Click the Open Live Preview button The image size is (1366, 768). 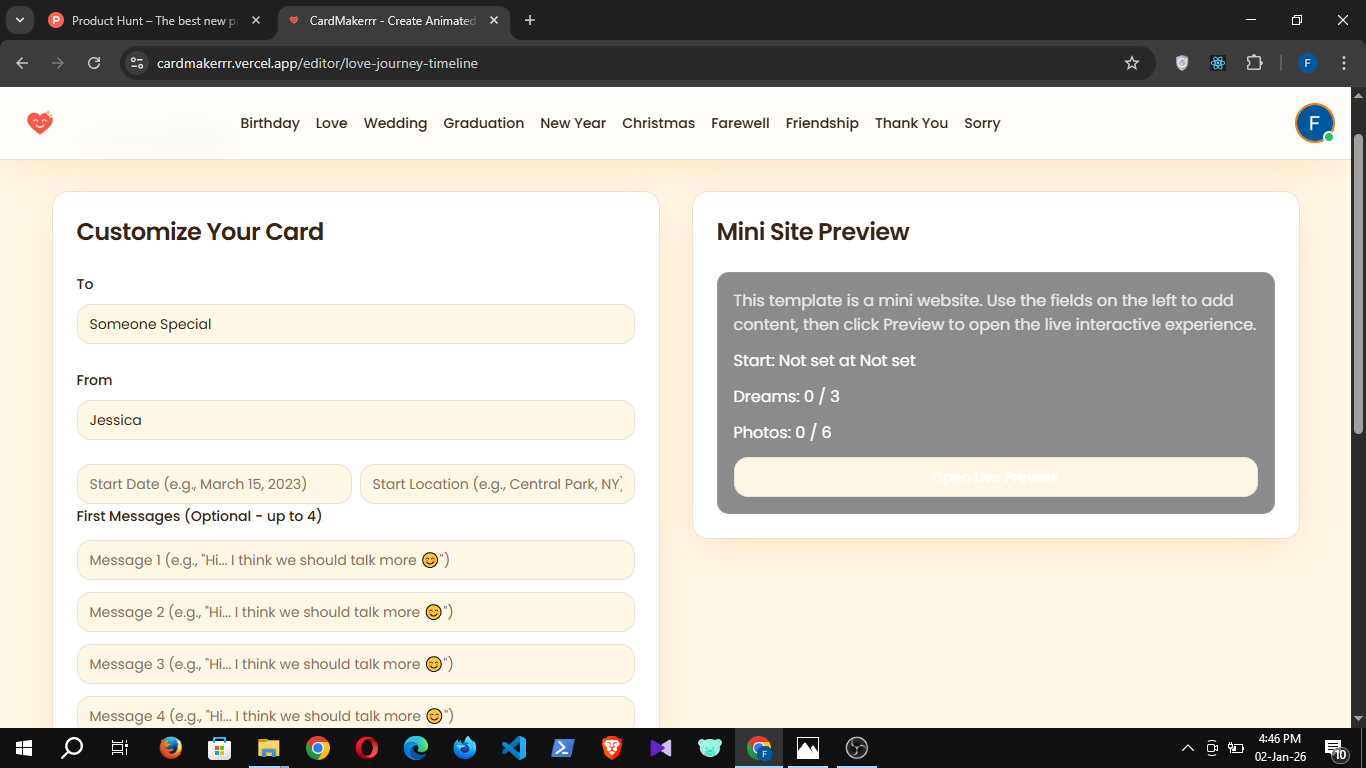click(x=995, y=477)
